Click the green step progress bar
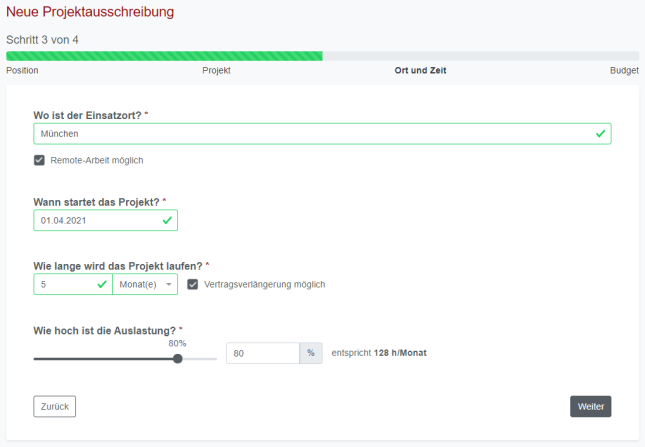This screenshot has height=447, width=645. (164, 56)
